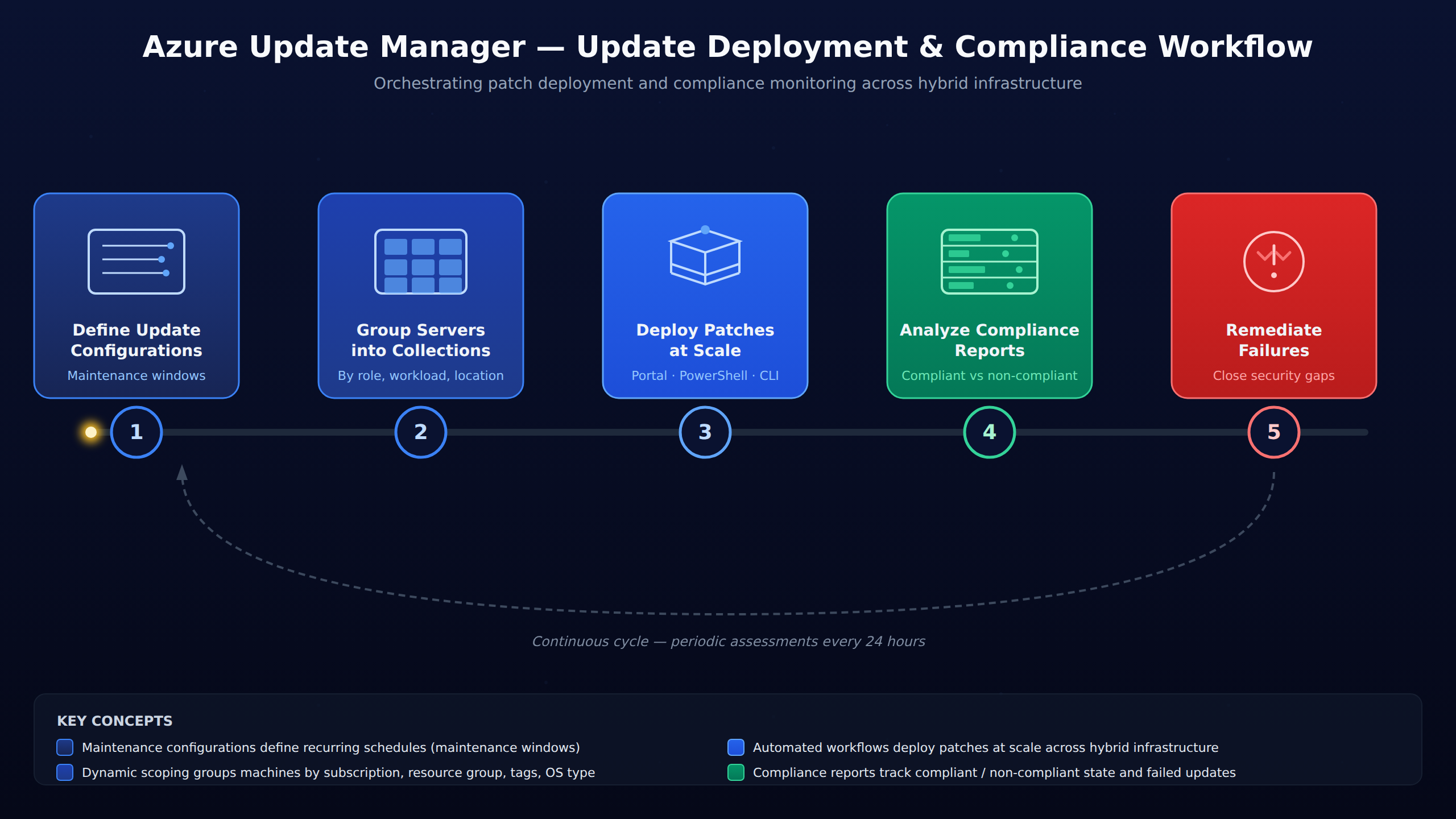Click the bright blue swatch beside Automated workflows
The image size is (1456, 819).
tap(736, 747)
